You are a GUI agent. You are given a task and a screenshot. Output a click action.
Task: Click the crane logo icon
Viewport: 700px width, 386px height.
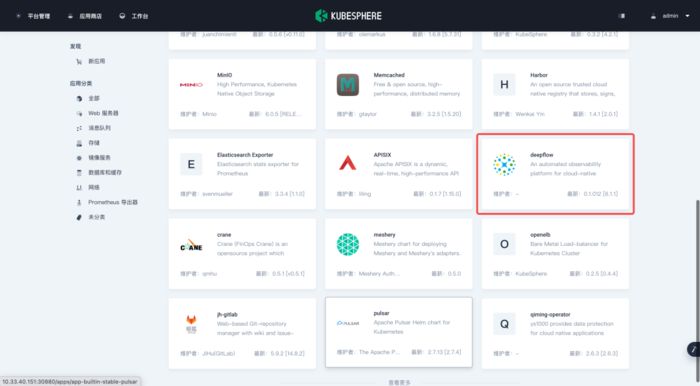[x=191, y=245]
